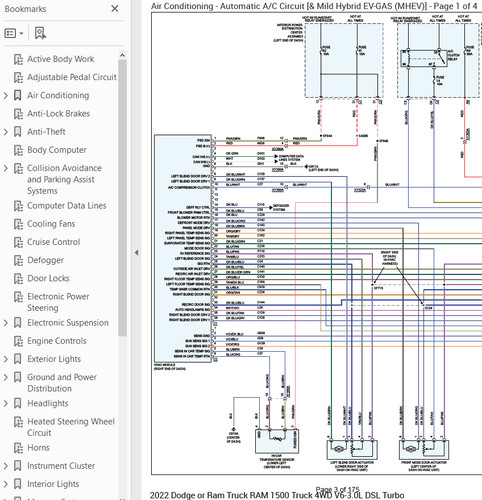The height and width of the screenshot is (500, 482).
Task: Click the Cooling Fans bookmark icon
Action: (18, 224)
